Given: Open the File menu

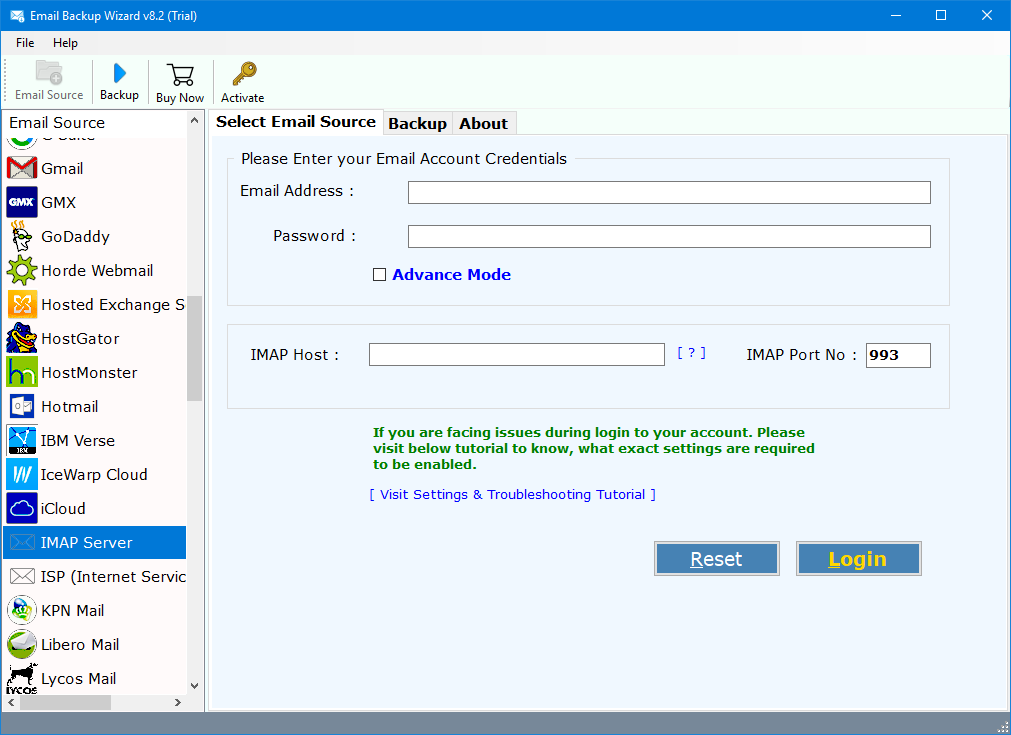Looking at the screenshot, I should [25, 43].
